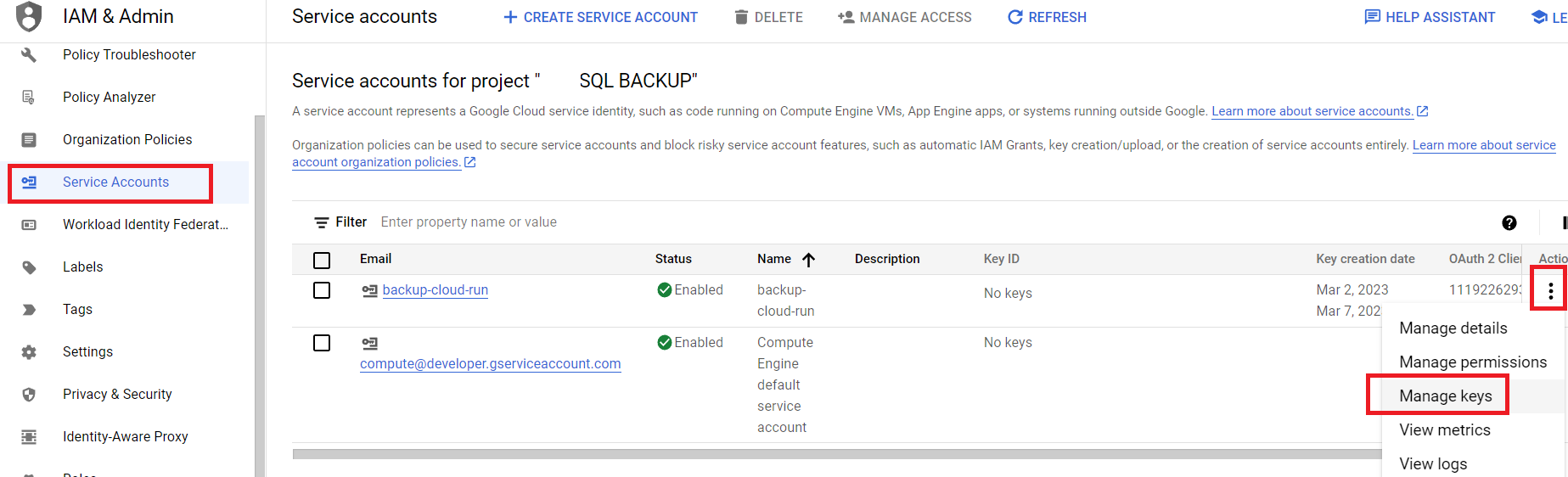Choose Manage permissions in context menu
Viewport: 1568px width, 477px height.
[1472, 362]
